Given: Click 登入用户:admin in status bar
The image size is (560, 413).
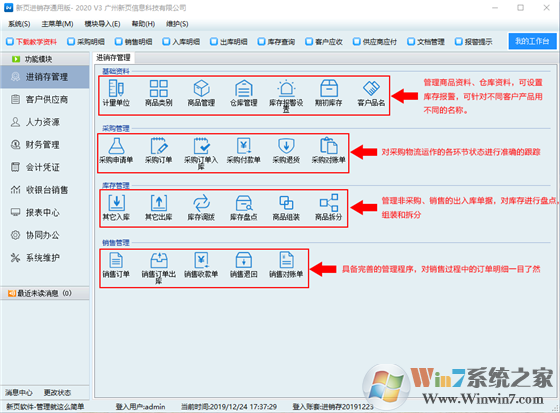Looking at the screenshot, I should coord(140,407).
